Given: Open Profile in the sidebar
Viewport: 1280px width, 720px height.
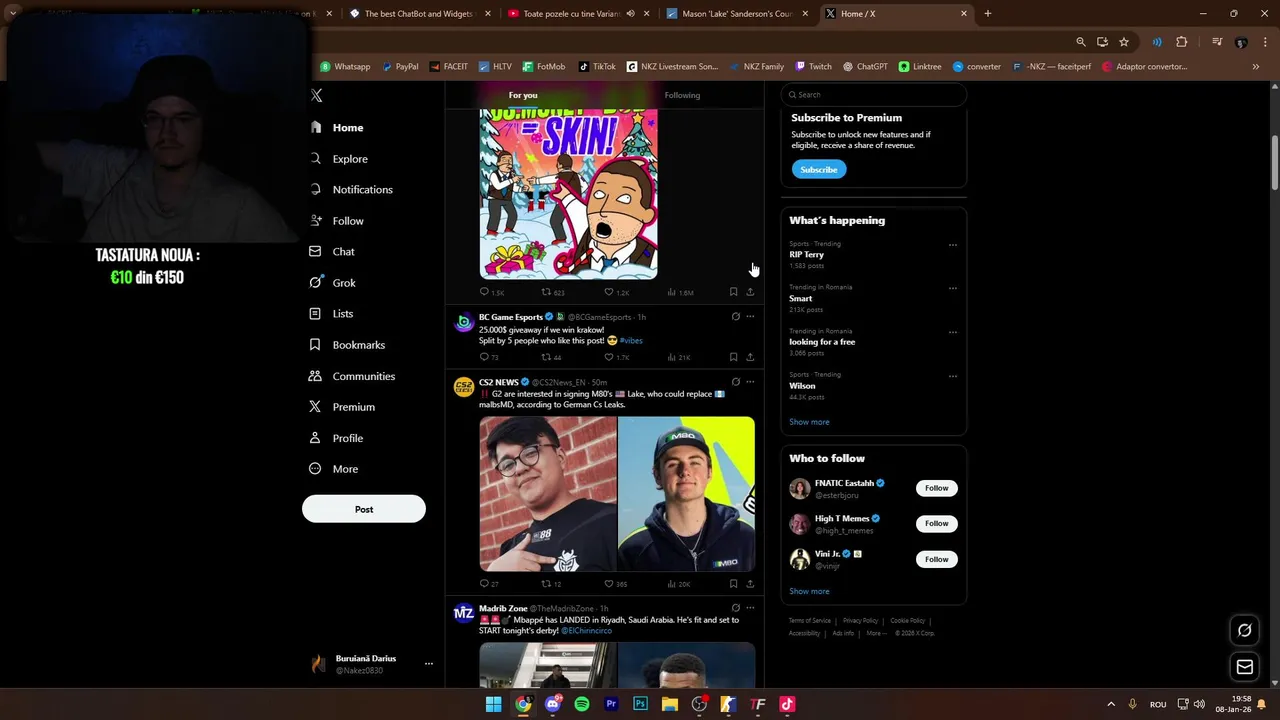Looking at the screenshot, I should point(336,438).
